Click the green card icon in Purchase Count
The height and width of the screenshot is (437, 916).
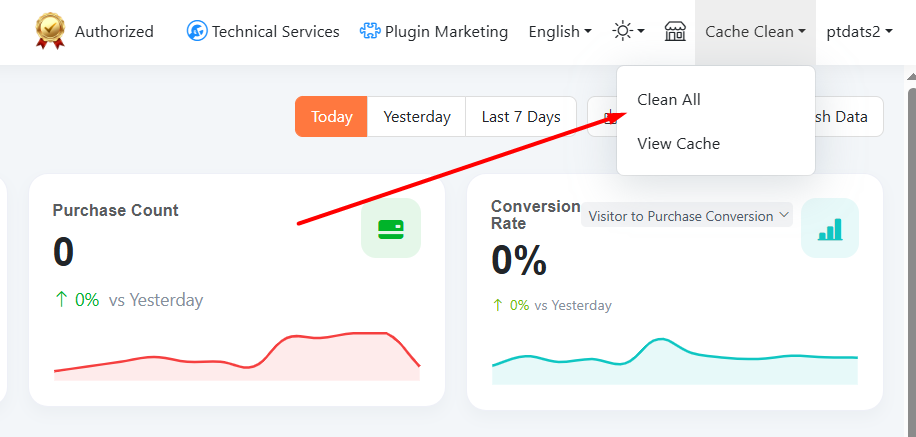(x=391, y=228)
